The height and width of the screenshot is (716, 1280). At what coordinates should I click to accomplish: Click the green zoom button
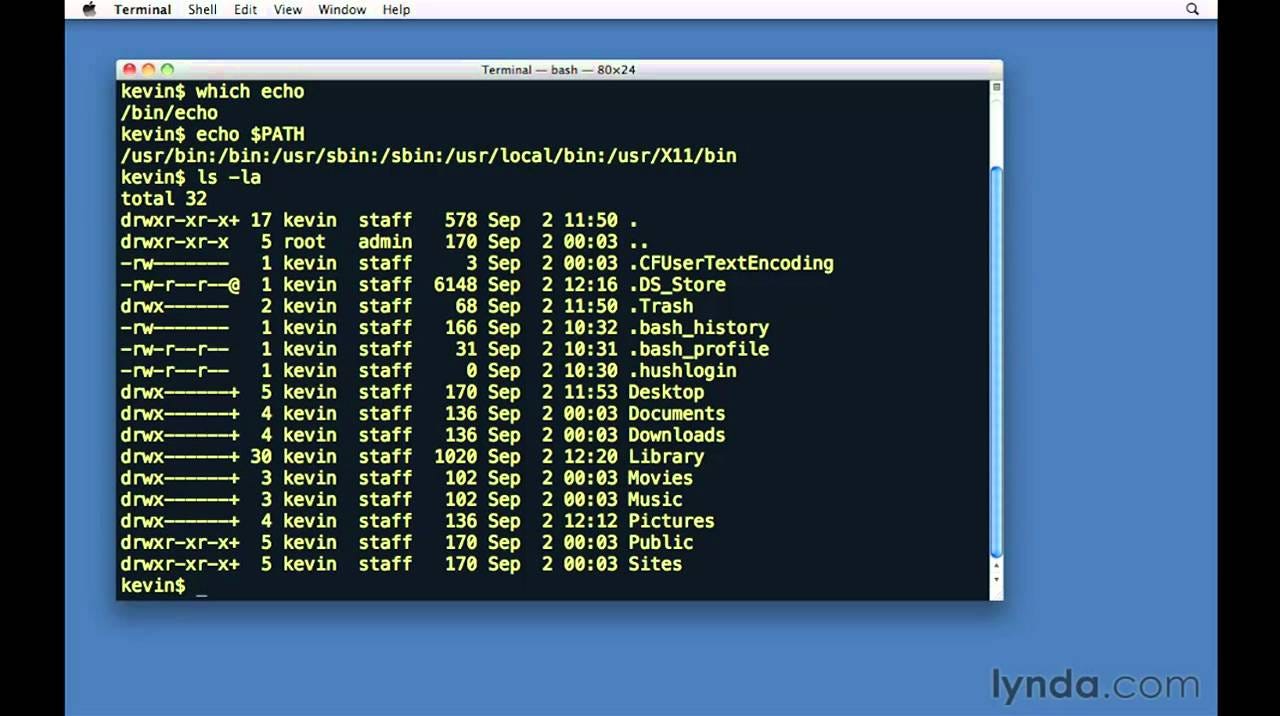pyautogui.click(x=166, y=69)
